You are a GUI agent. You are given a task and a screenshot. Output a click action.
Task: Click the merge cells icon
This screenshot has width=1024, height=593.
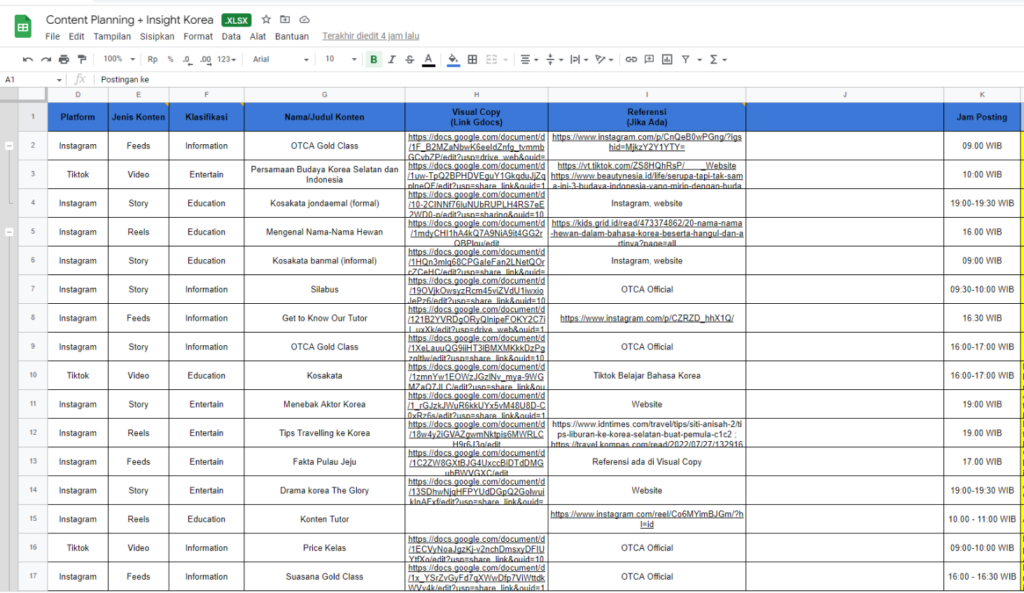491,59
